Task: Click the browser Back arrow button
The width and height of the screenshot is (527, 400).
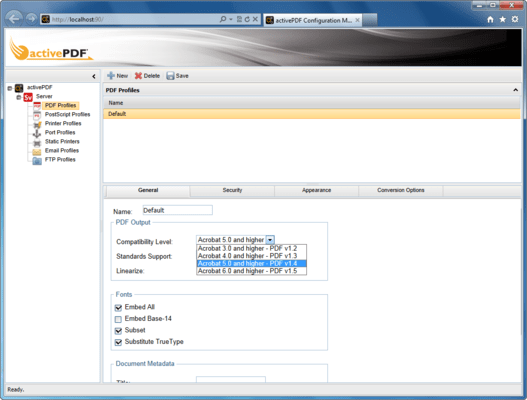Action: (14, 18)
